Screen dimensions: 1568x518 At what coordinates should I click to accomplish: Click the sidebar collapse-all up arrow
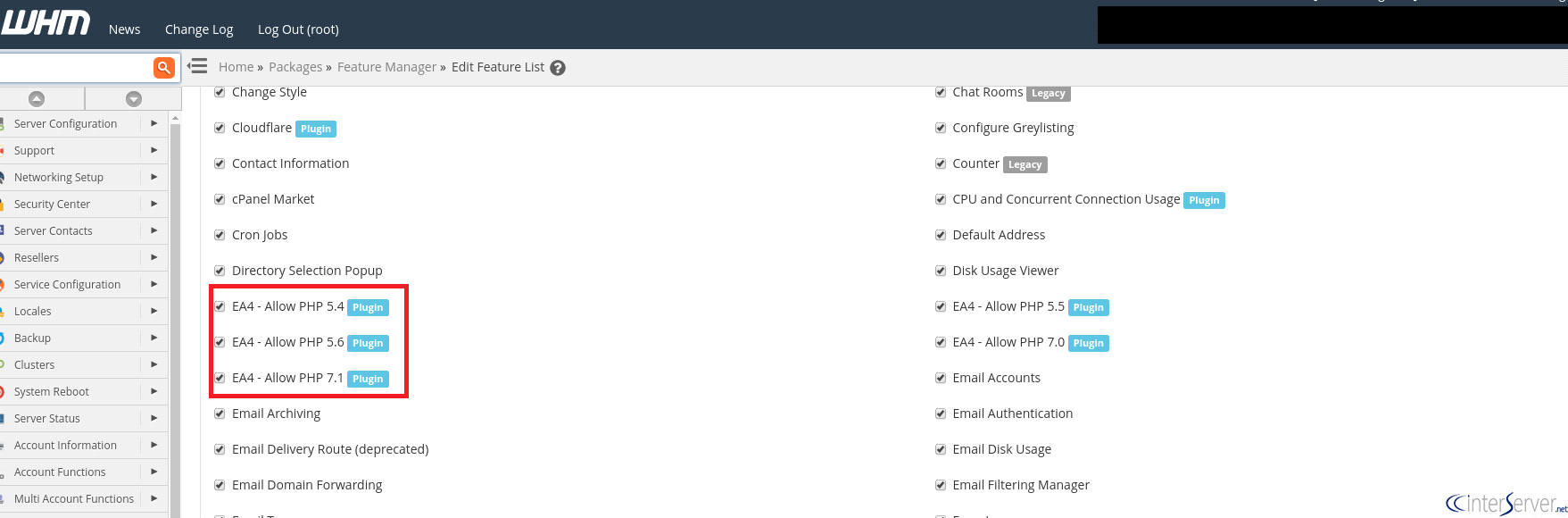[37, 98]
